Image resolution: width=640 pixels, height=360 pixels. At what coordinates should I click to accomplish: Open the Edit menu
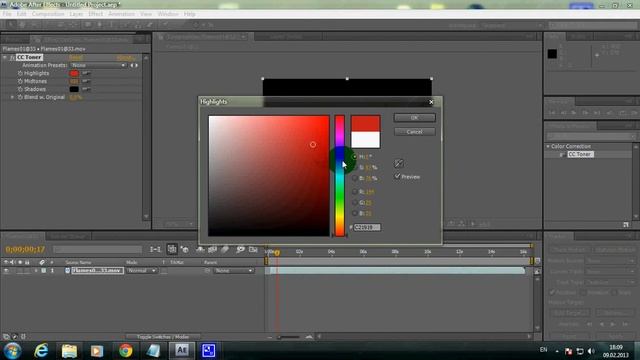click(22, 14)
